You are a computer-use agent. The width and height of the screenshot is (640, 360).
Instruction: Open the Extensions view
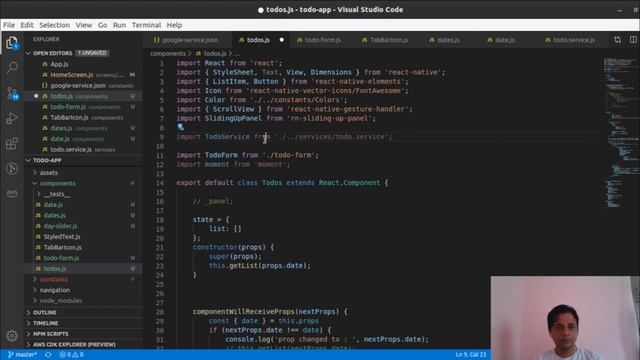(12, 143)
